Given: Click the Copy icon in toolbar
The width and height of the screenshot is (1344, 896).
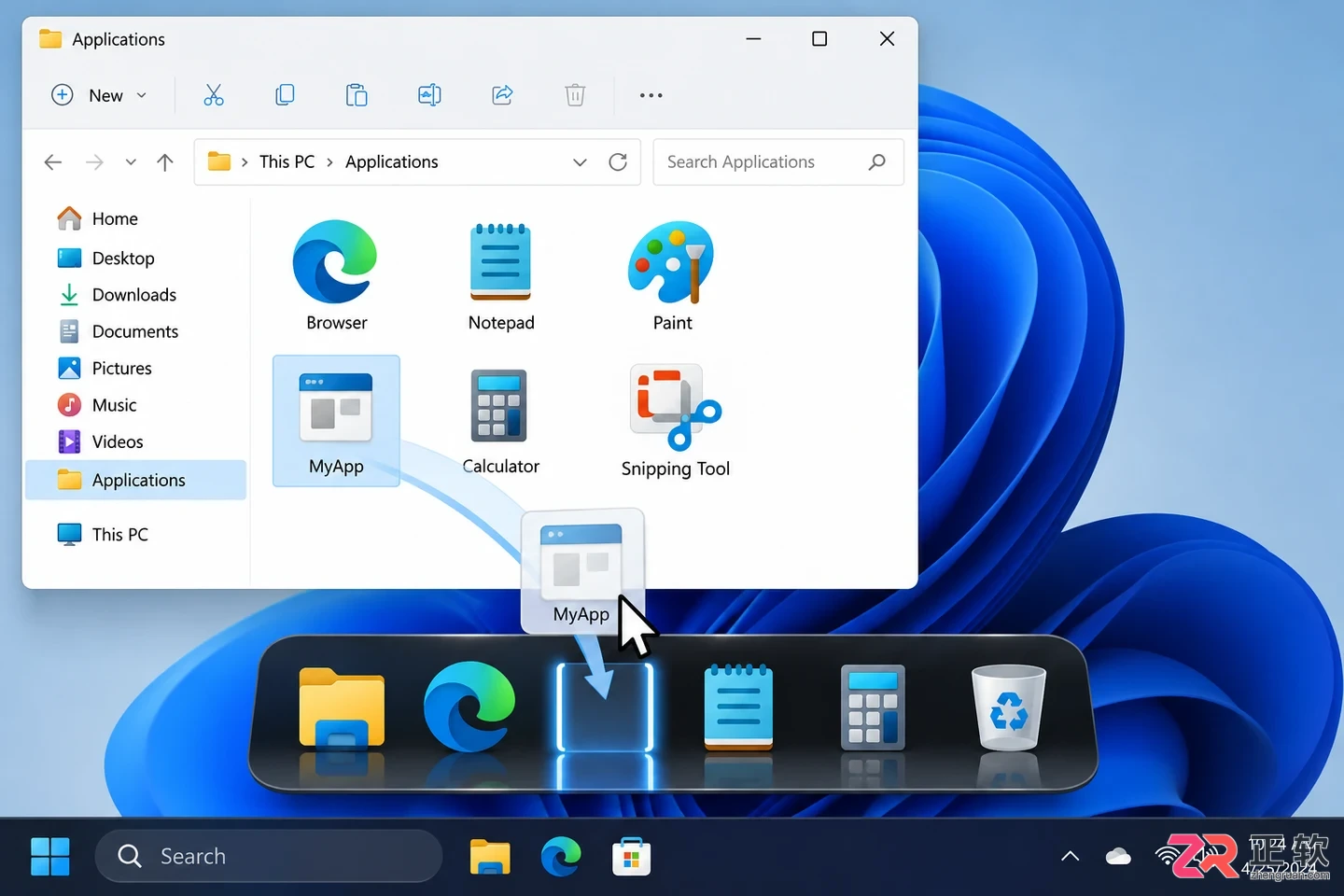Looking at the screenshot, I should tap(285, 94).
